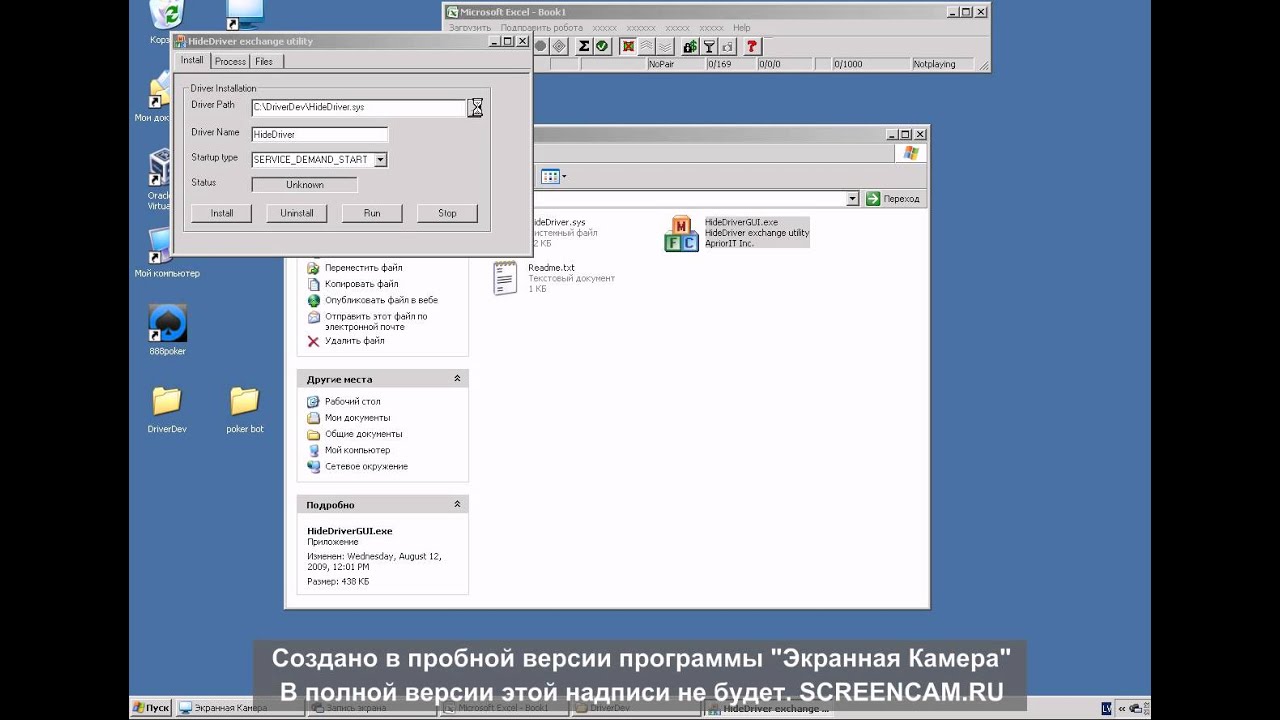
Task: Open the Подправить робота menu in Excel
Action: (x=541, y=28)
